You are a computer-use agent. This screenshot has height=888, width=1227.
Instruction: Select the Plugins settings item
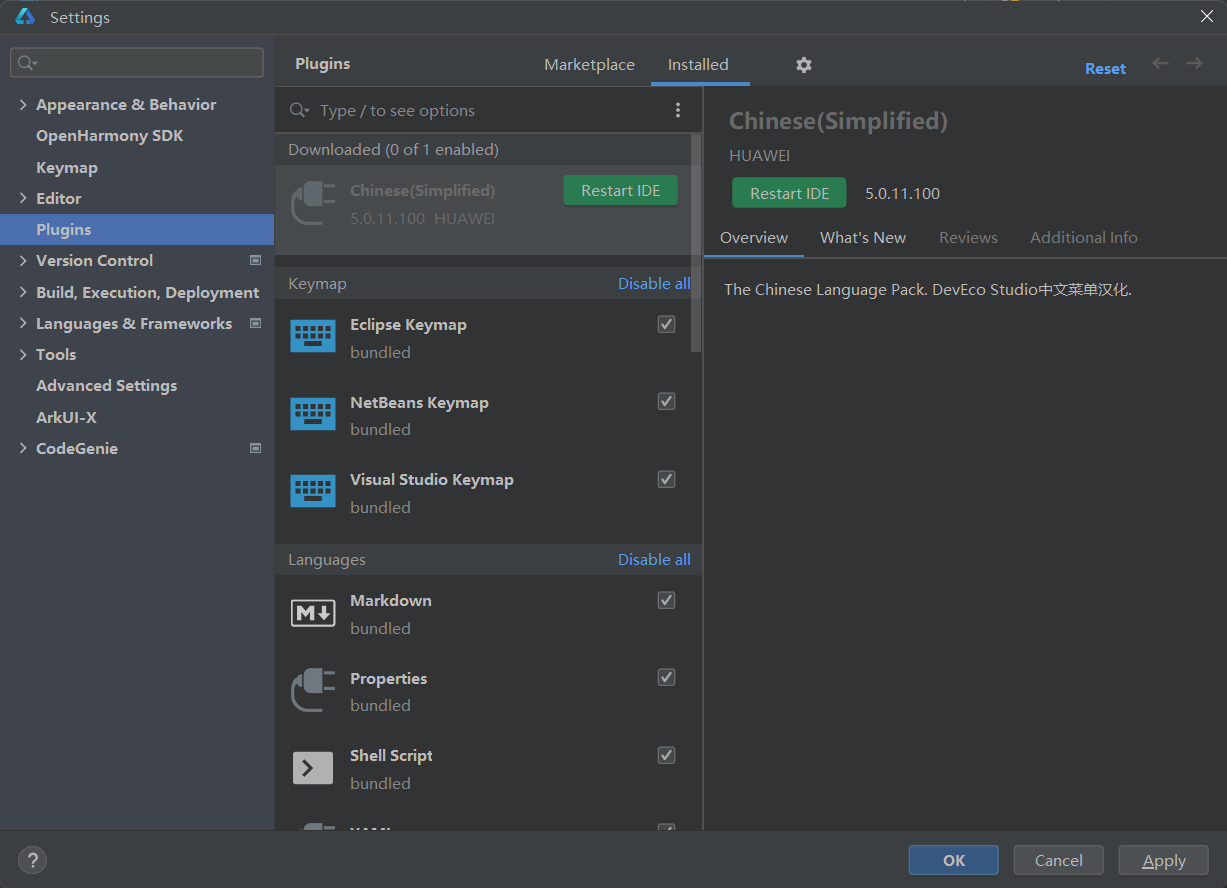(137, 229)
